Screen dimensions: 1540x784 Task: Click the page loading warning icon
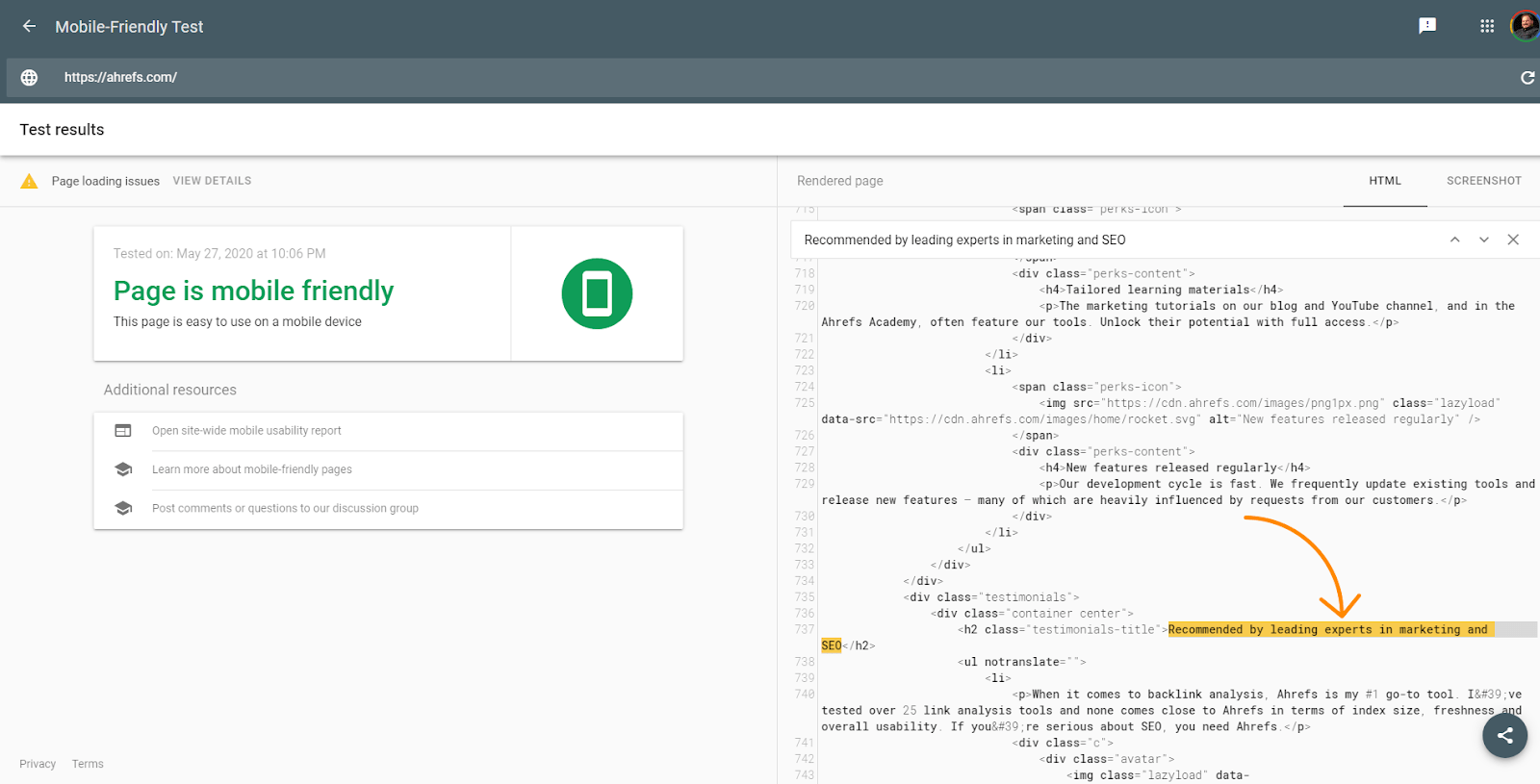29,181
